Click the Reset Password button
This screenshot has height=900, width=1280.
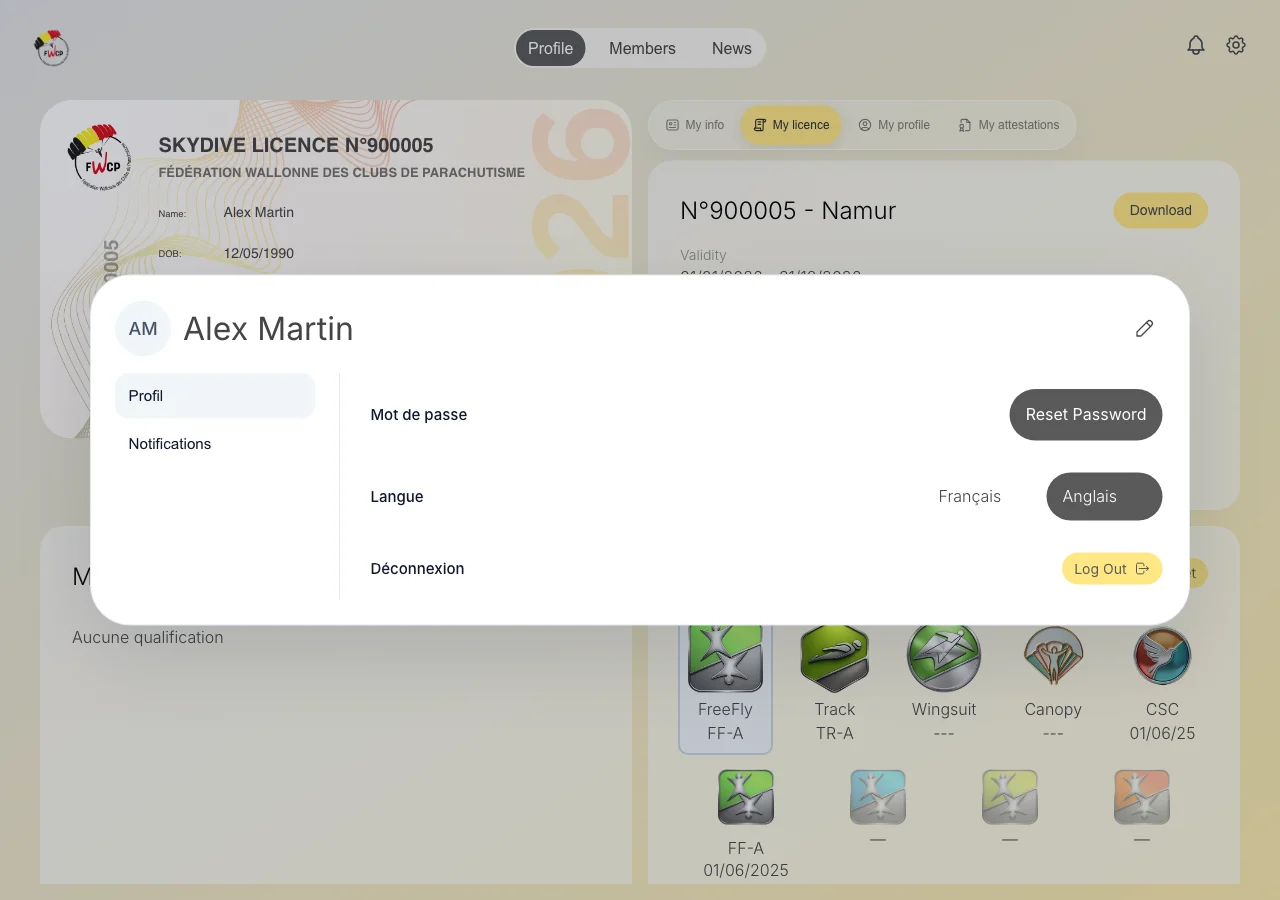point(1086,414)
